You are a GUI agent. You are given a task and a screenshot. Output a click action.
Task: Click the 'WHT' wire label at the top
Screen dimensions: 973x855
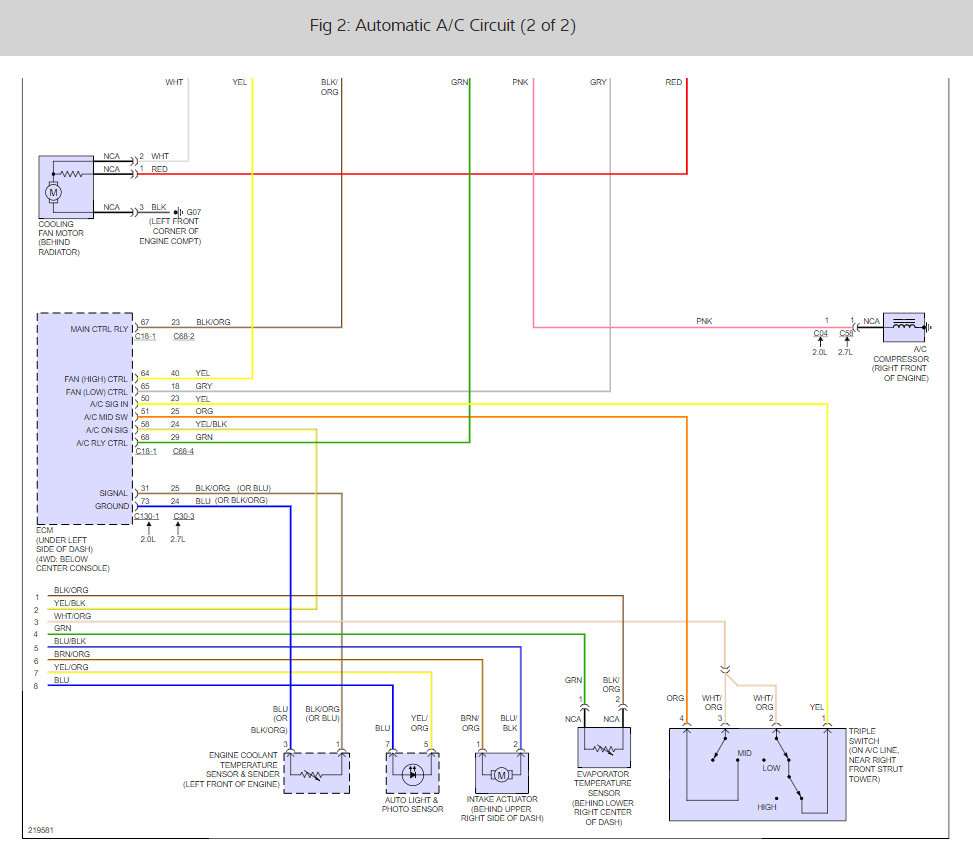pyautogui.click(x=174, y=82)
